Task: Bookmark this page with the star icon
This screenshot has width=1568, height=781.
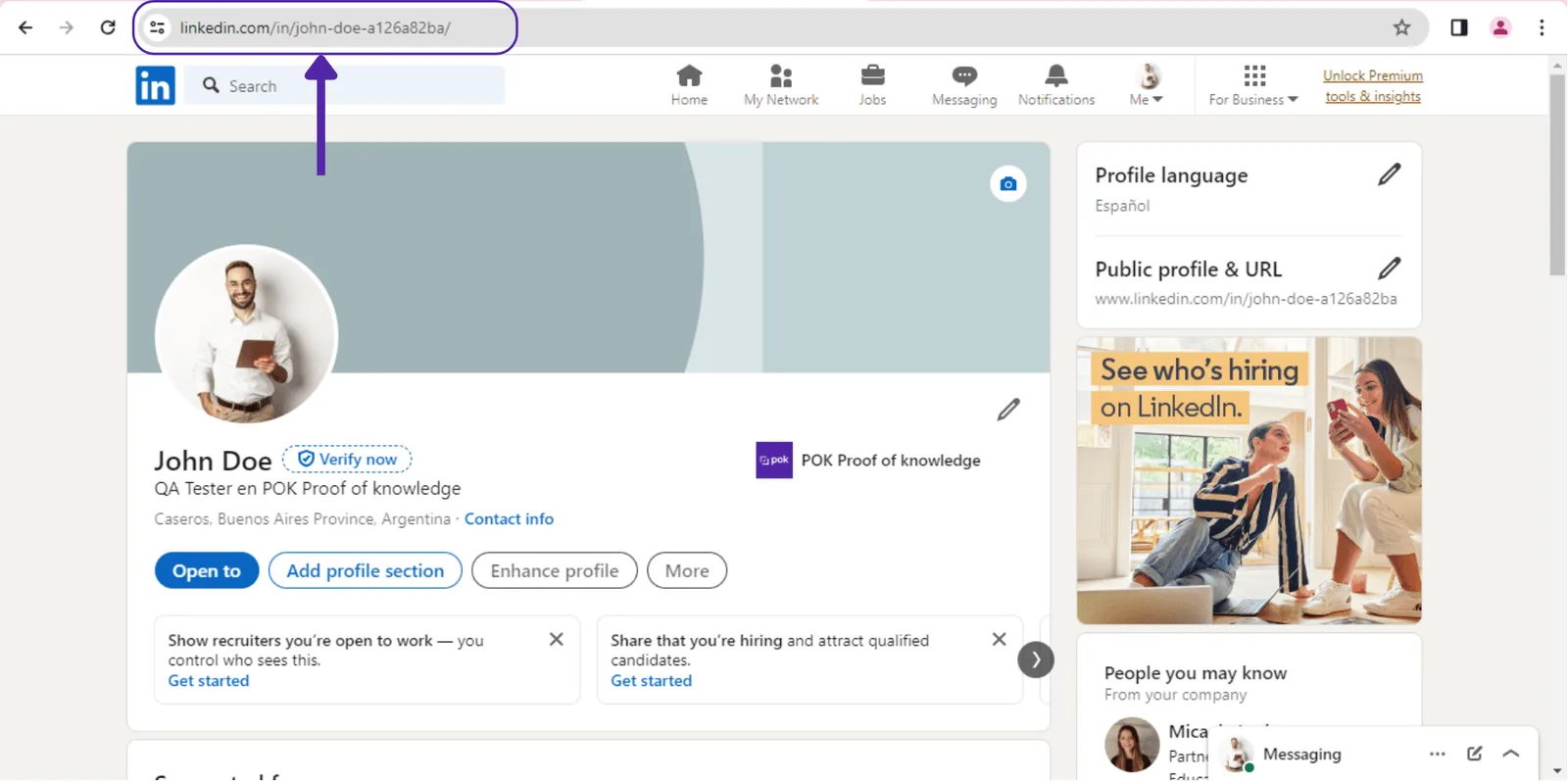Action: [x=1402, y=27]
